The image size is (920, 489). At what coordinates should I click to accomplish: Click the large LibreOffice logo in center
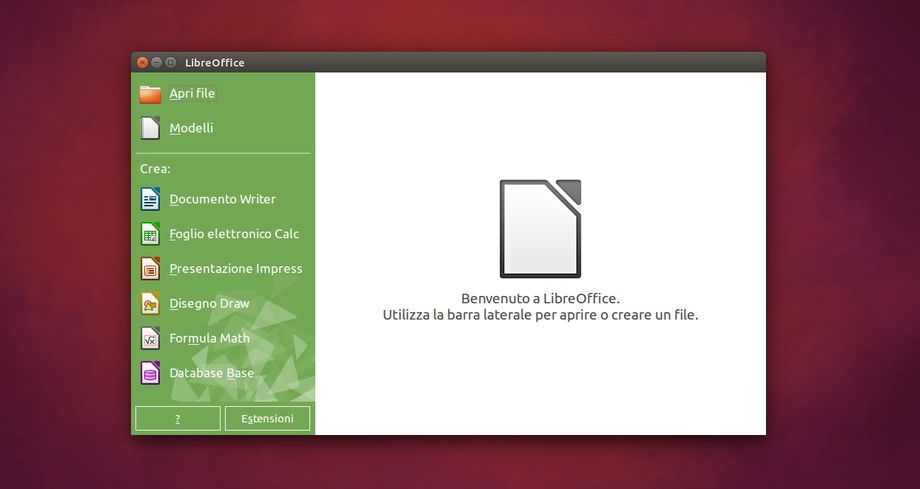pos(540,229)
